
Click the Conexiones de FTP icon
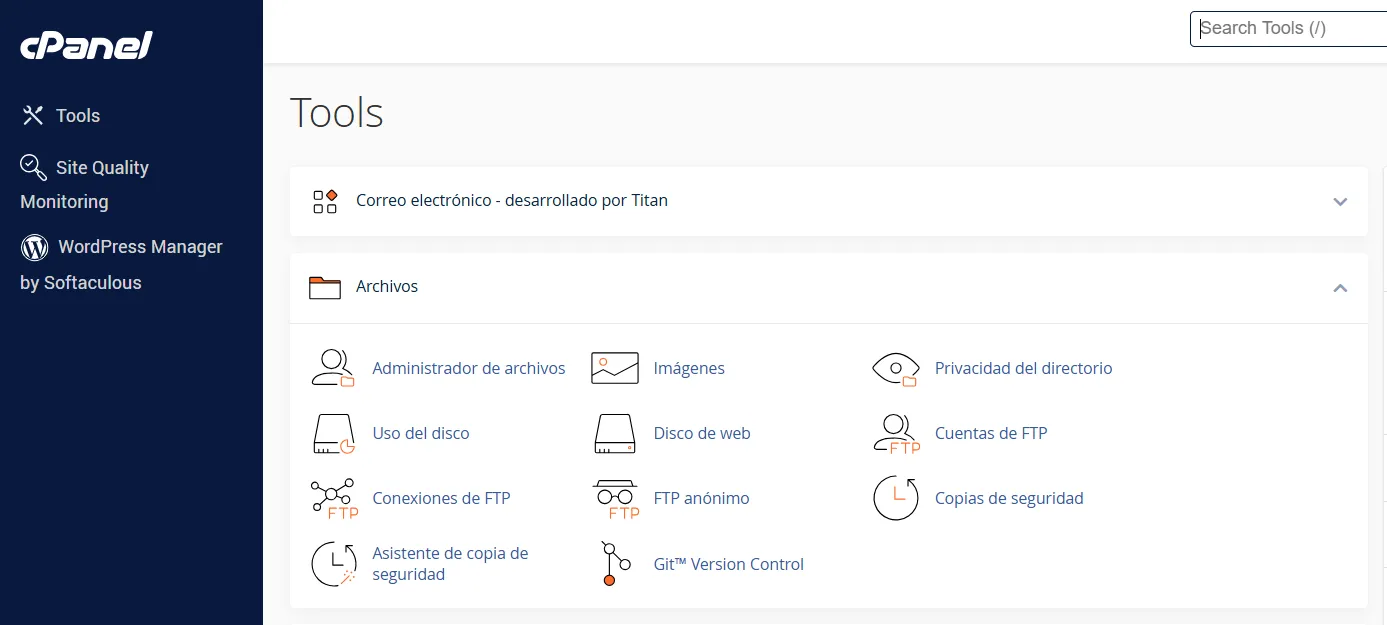(334, 498)
